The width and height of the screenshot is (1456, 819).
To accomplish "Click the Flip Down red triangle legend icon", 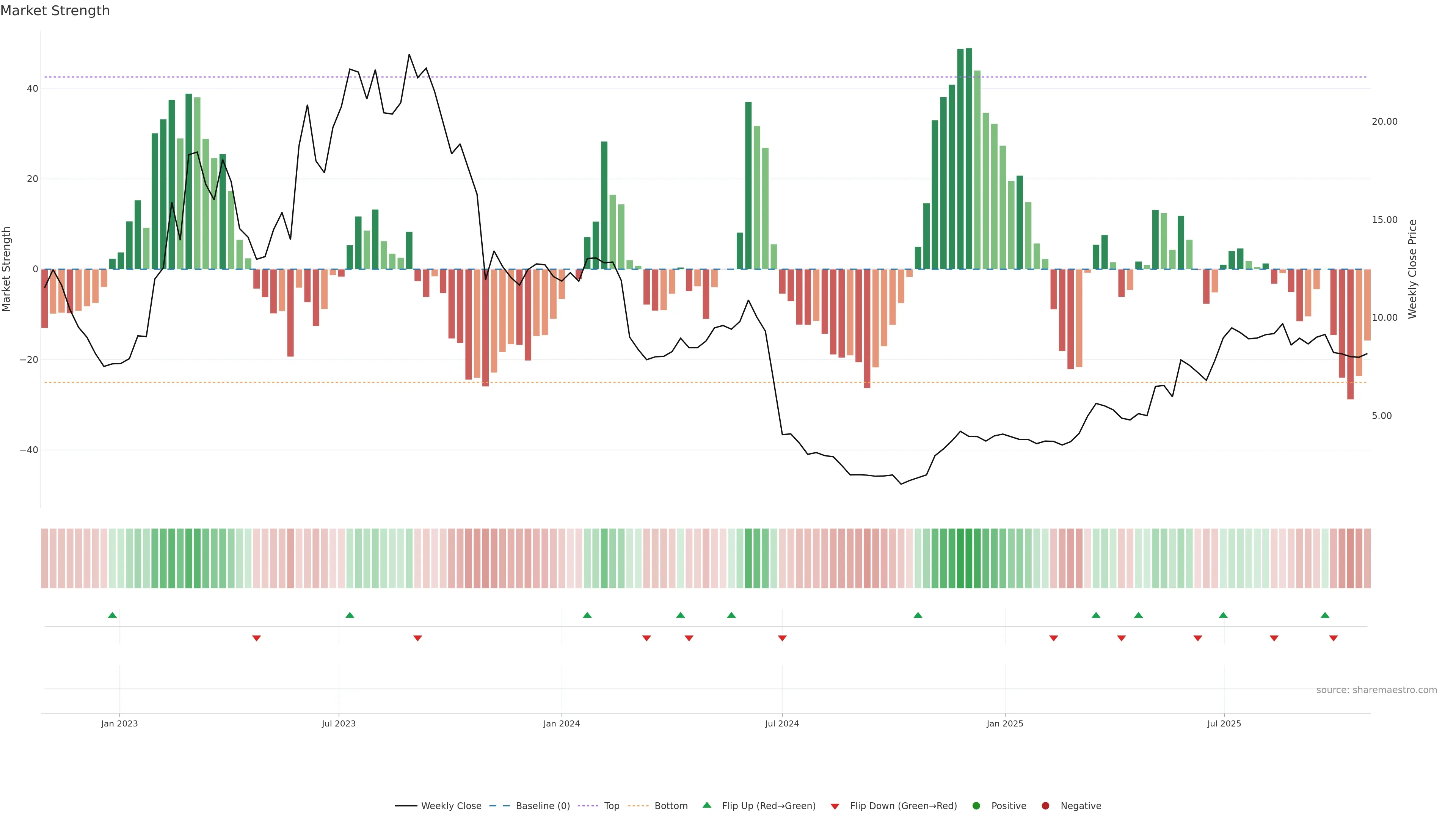I will pyautogui.click(x=835, y=806).
